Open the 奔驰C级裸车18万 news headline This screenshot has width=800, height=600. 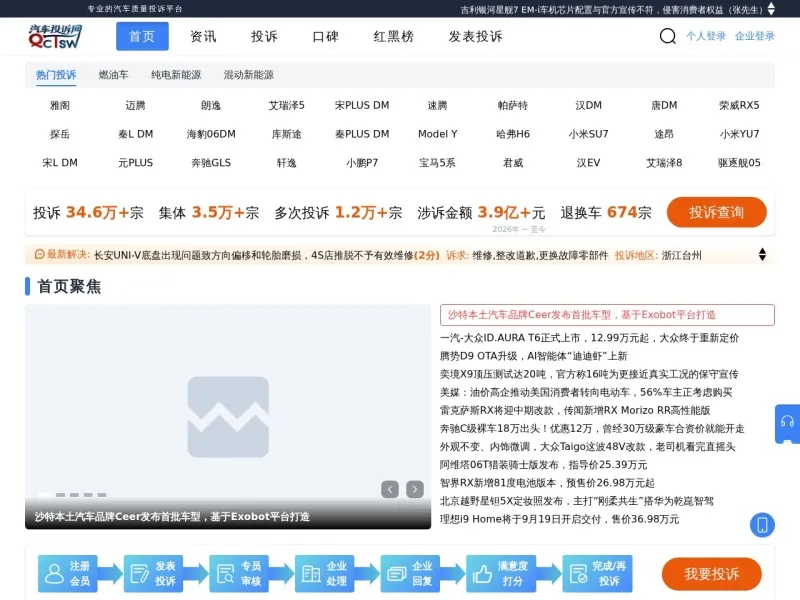pos(592,428)
